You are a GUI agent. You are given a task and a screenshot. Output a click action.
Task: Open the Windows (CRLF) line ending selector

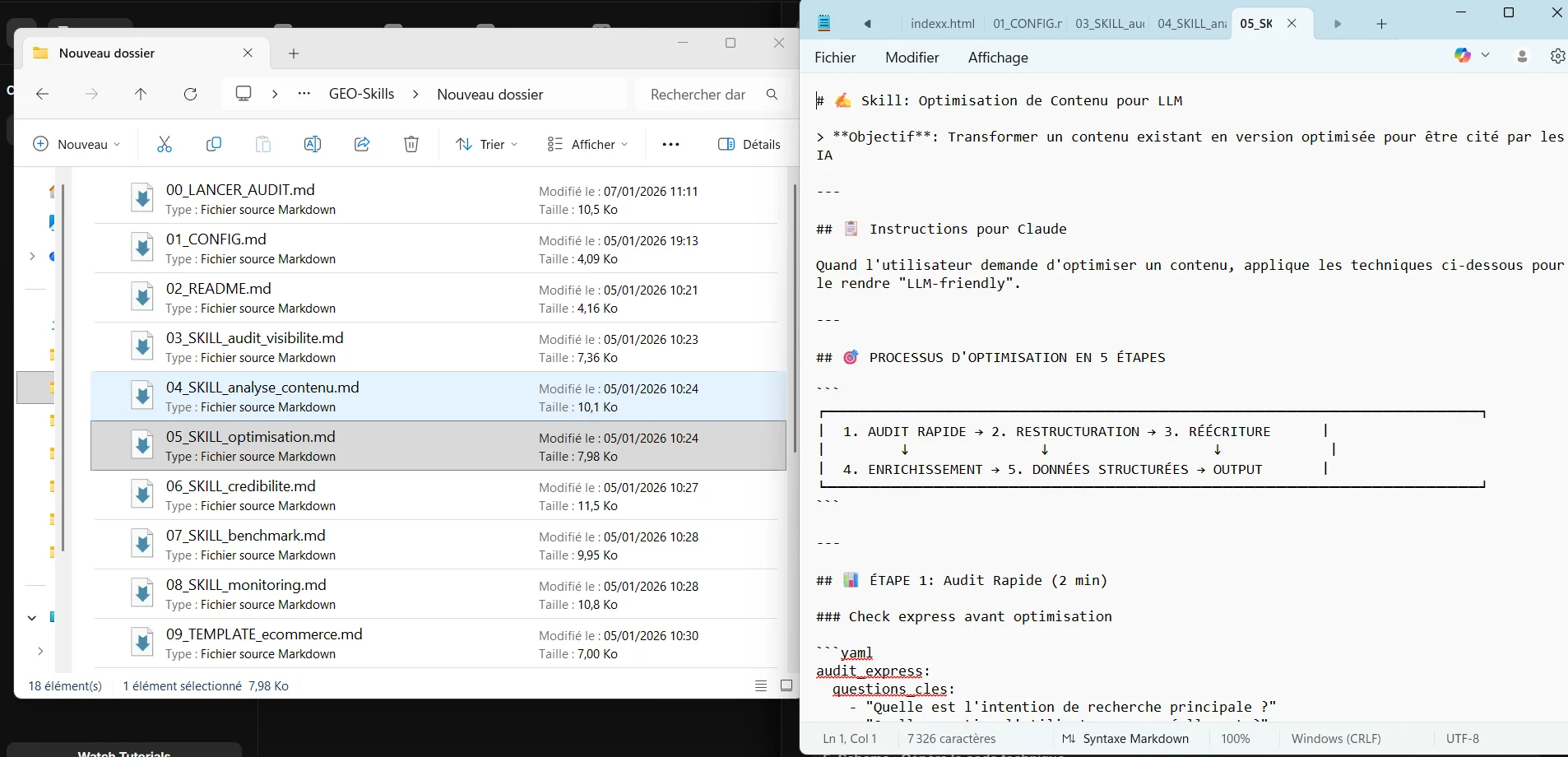click(1336, 738)
